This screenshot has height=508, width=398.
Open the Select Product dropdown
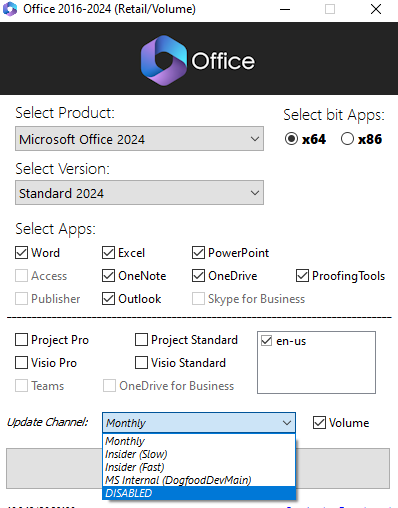point(139,139)
